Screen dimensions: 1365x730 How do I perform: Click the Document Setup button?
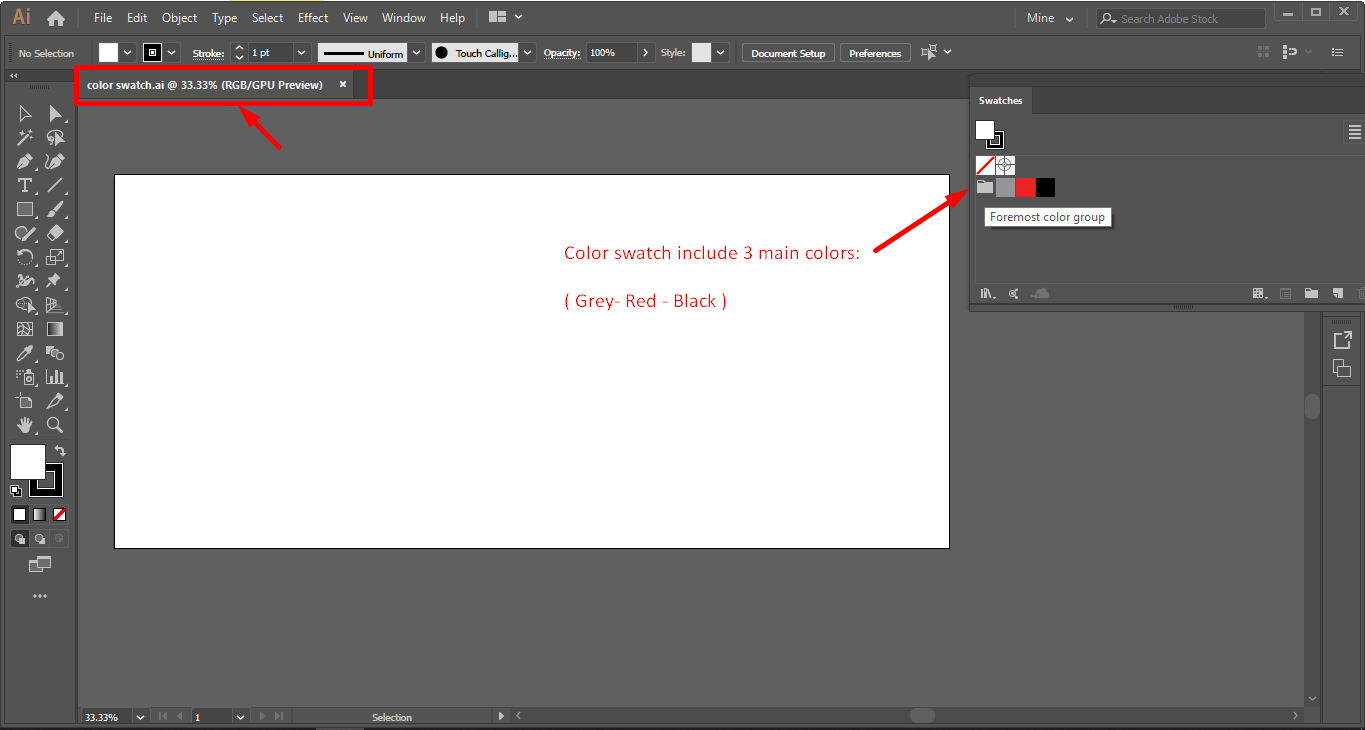pos(788,53)
